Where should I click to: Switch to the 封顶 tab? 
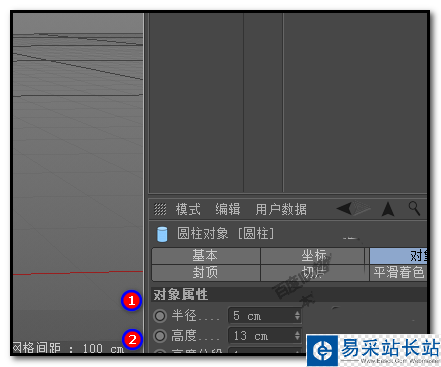[x=206, y=273]
